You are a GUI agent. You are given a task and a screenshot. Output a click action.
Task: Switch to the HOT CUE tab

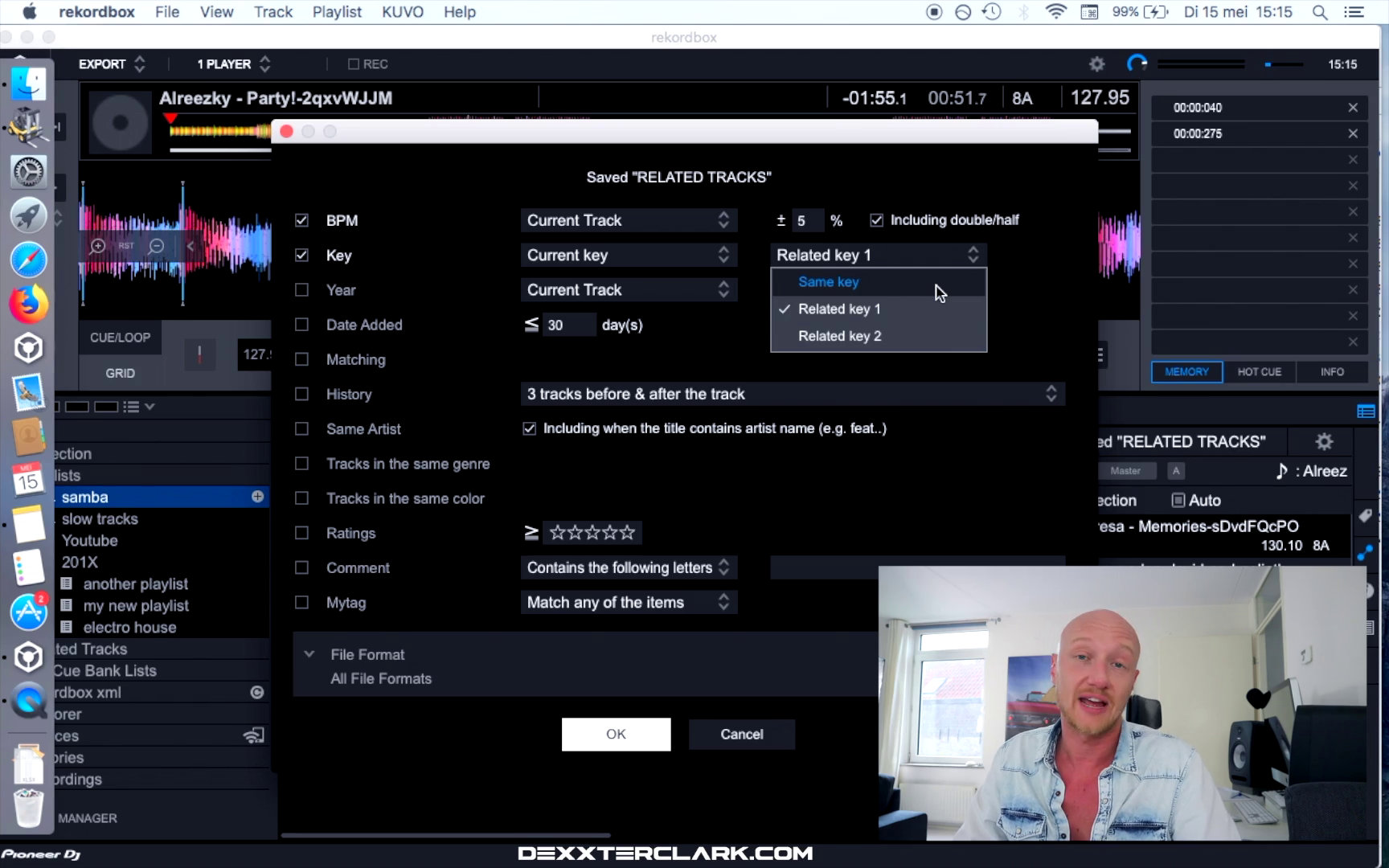pyautogui.click(x=1259, y=372)
